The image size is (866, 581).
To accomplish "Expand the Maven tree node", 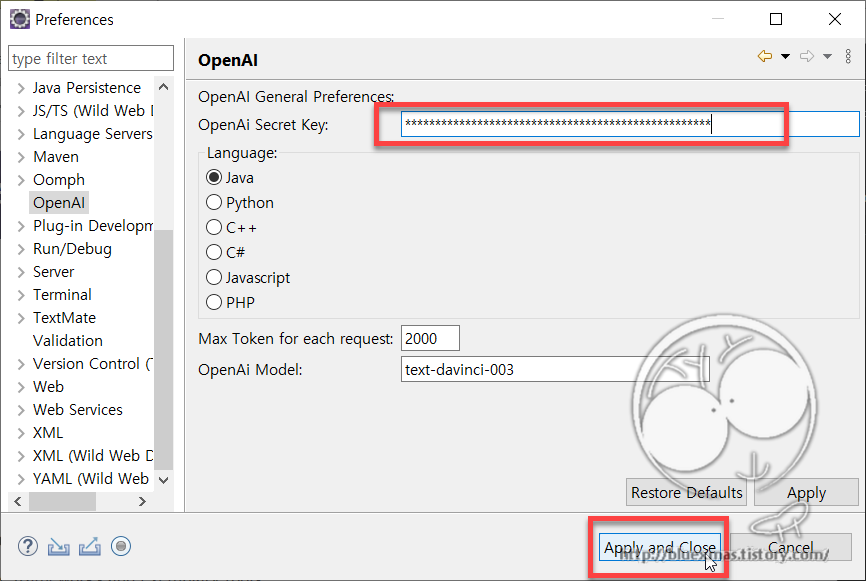I will click(x=21, y=157).
